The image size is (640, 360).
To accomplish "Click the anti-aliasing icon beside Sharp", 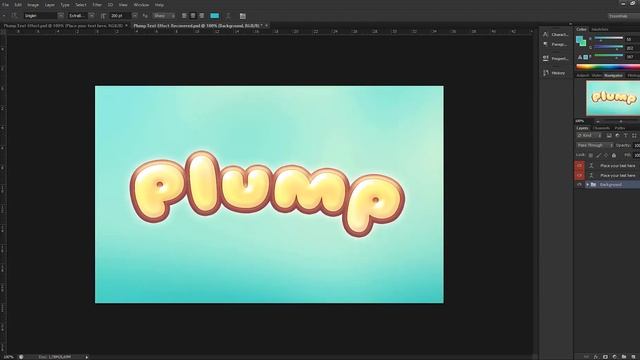I will click(145, 16).
